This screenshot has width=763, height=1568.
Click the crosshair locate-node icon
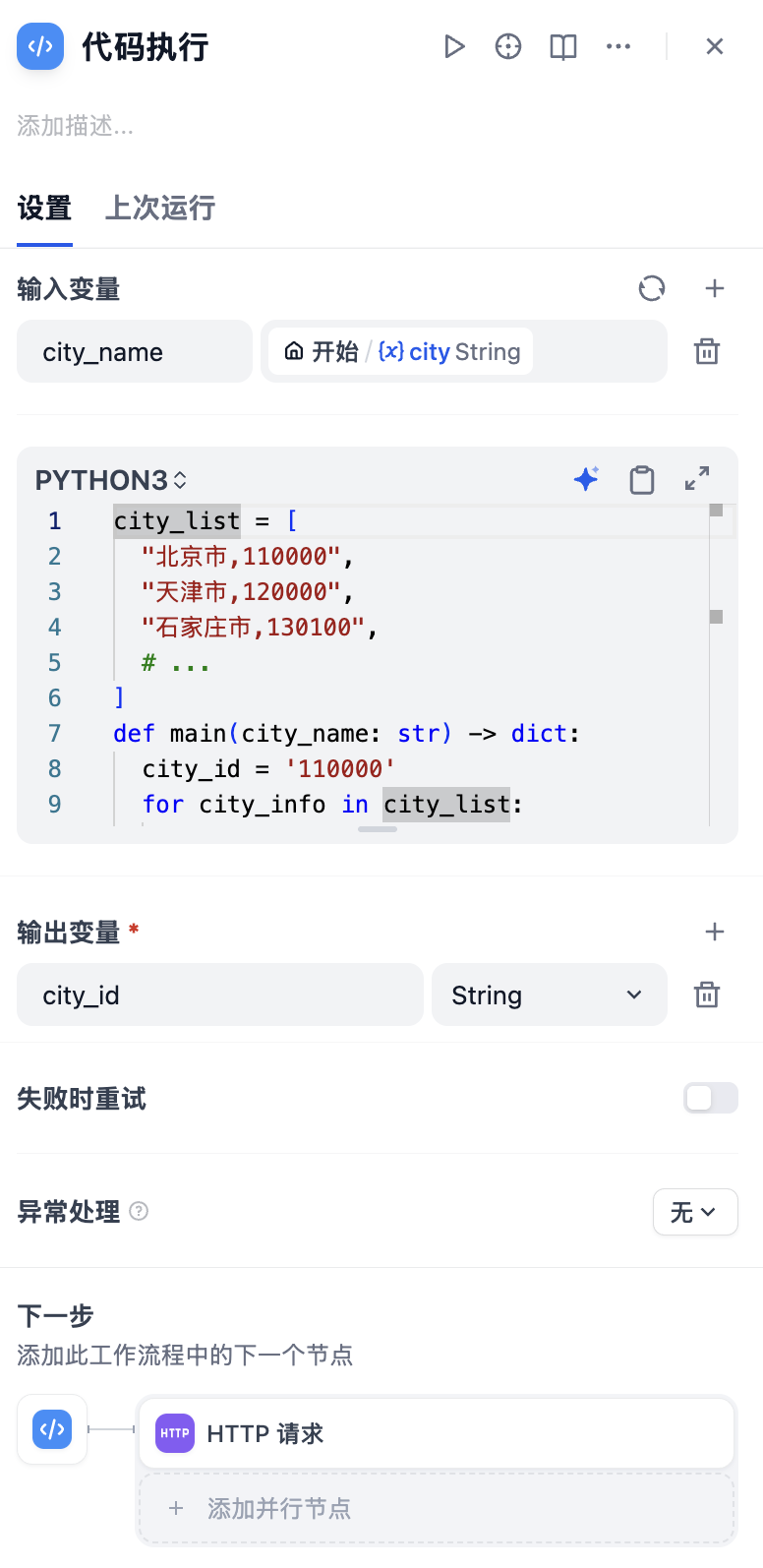tap(508, 46)
